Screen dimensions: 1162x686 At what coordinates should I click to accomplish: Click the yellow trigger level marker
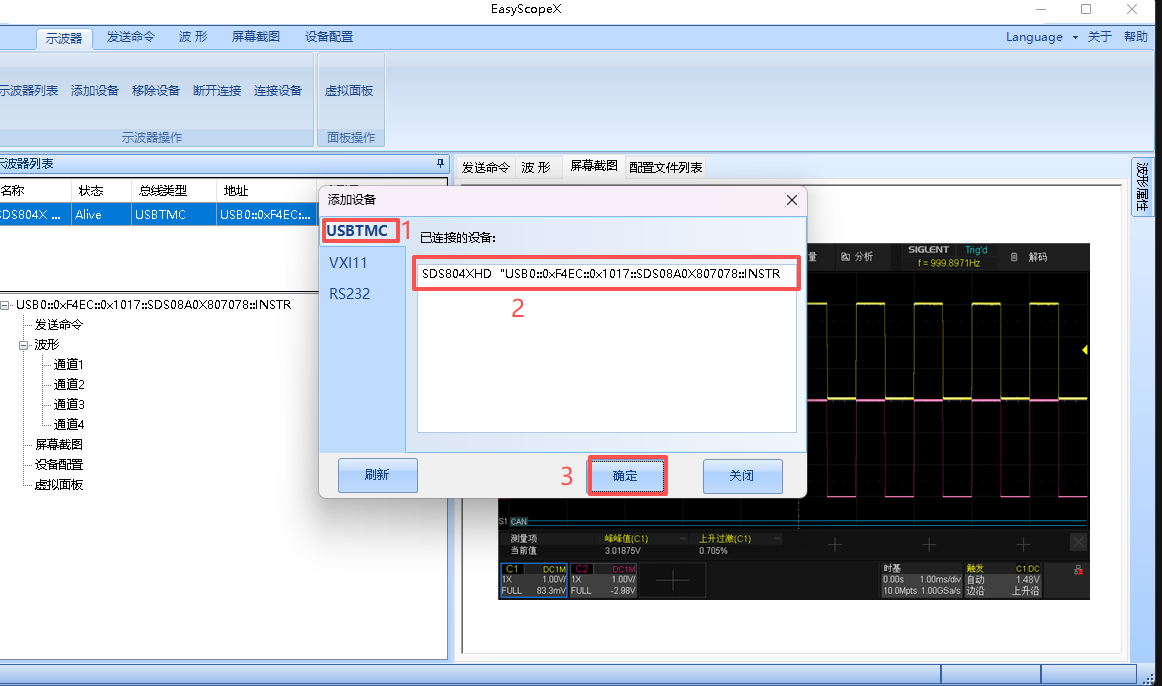1085,350
